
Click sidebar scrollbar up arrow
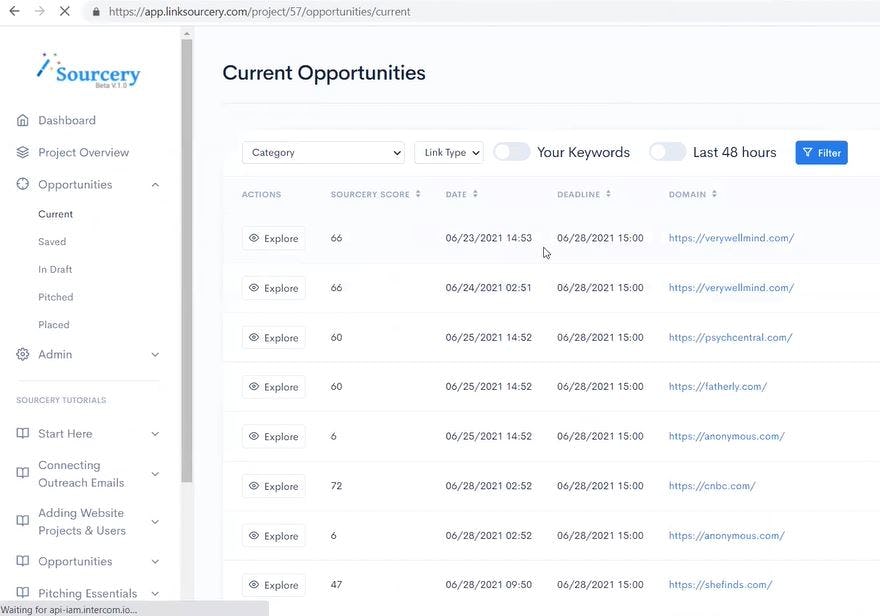tap(186, 34)
